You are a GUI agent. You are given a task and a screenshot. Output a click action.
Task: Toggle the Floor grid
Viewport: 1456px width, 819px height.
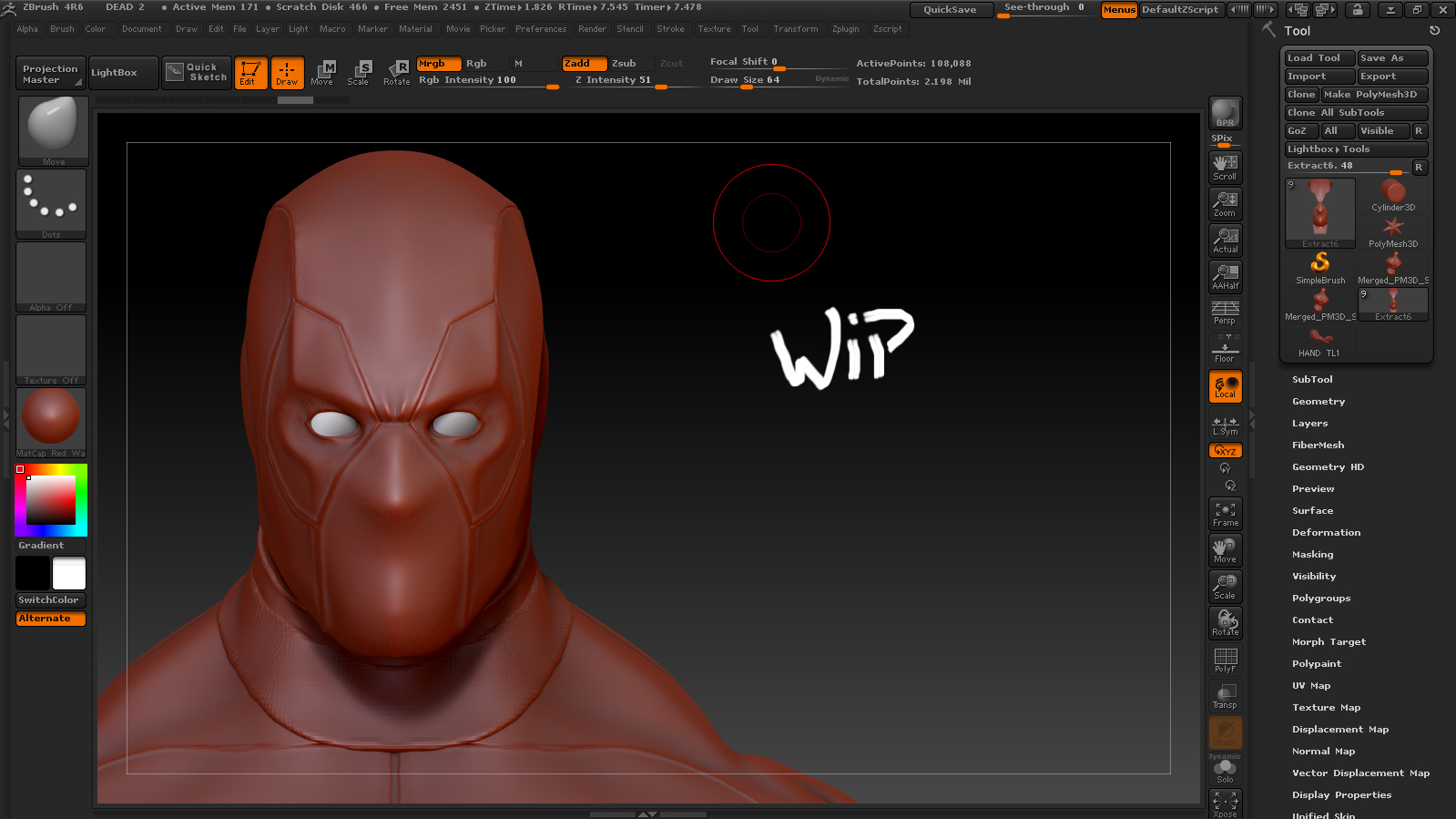[x=1225, y=349]
